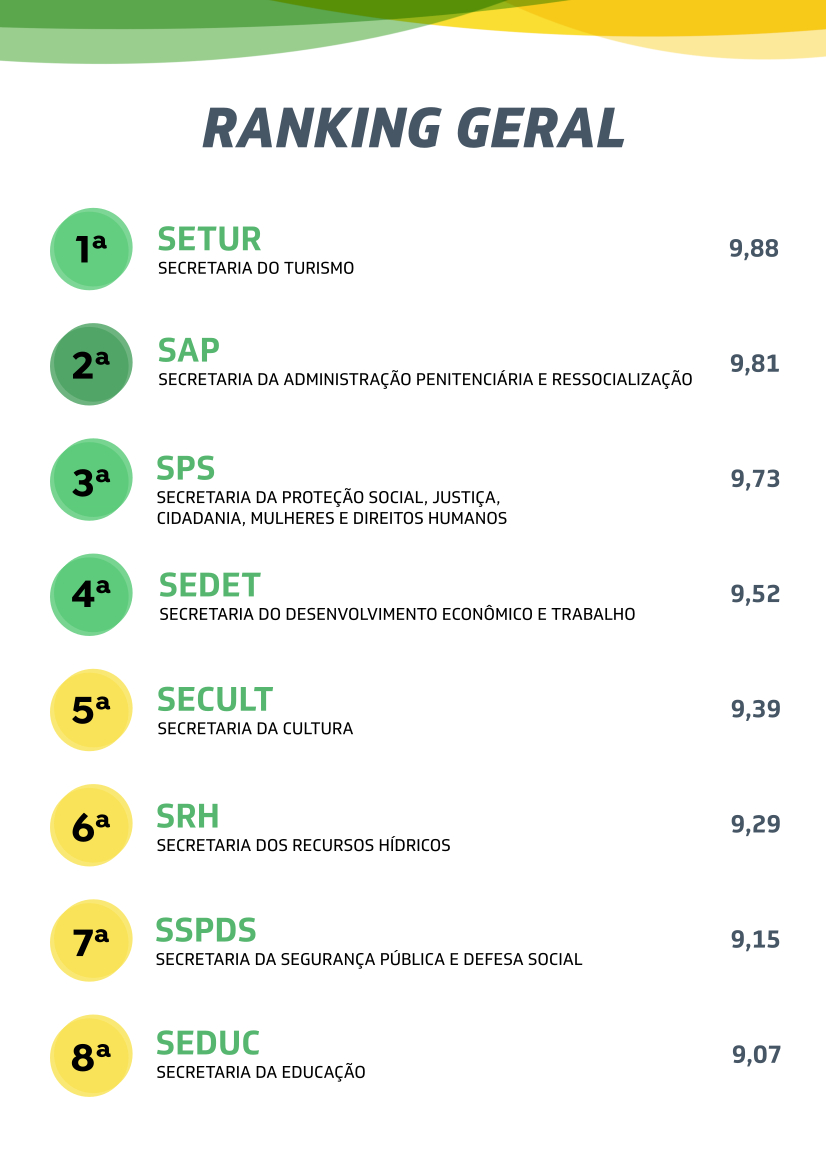Click the green 4ª rank badge
Screen dimensions: 826x1169
[91, 595]
